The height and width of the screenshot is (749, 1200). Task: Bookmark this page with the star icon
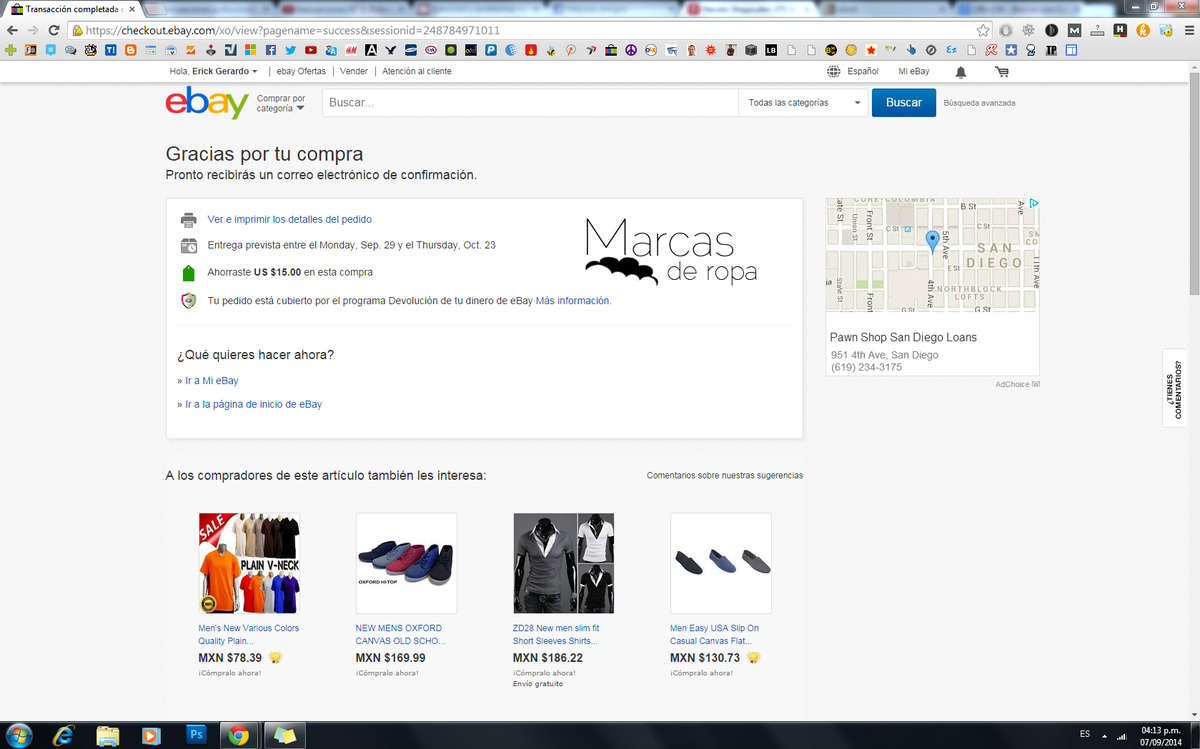[983, 30]
